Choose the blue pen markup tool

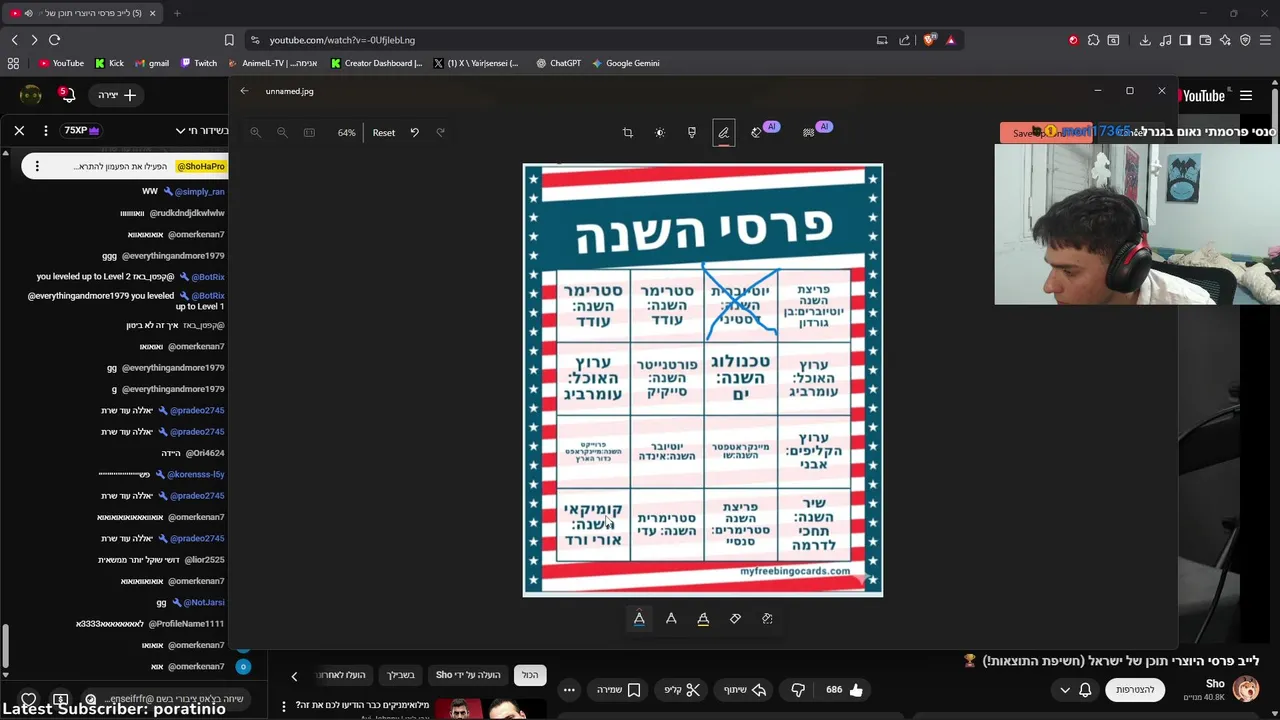[x=639, y=619]
